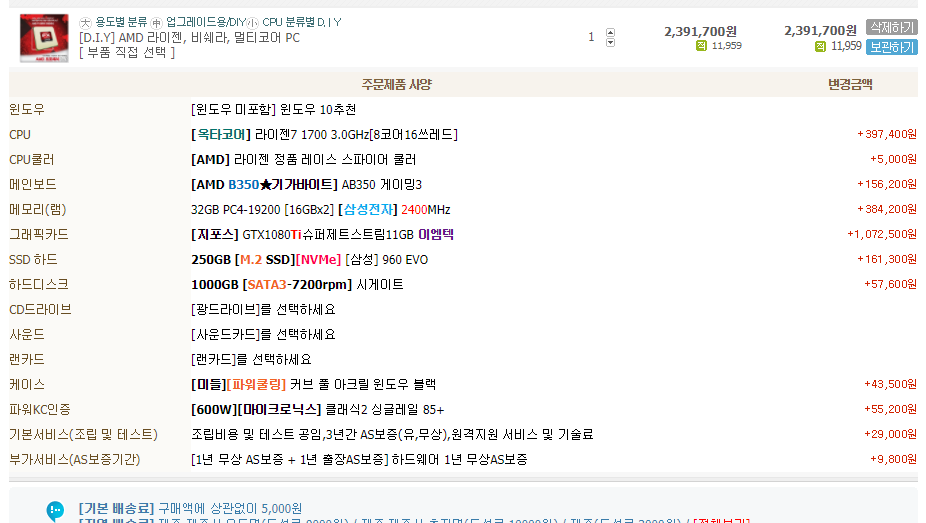Click the 그래픽카드 row label

coord(39,234)
